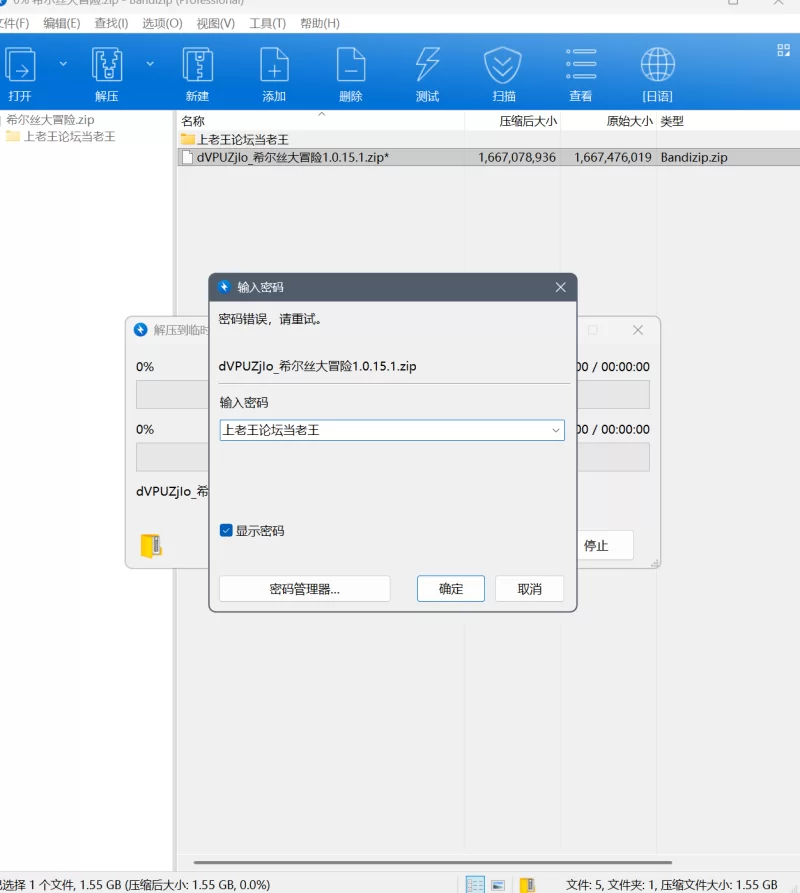Close the extraction progress window
The height and width of the screenshot is (893, 800).
click(638, 330)
